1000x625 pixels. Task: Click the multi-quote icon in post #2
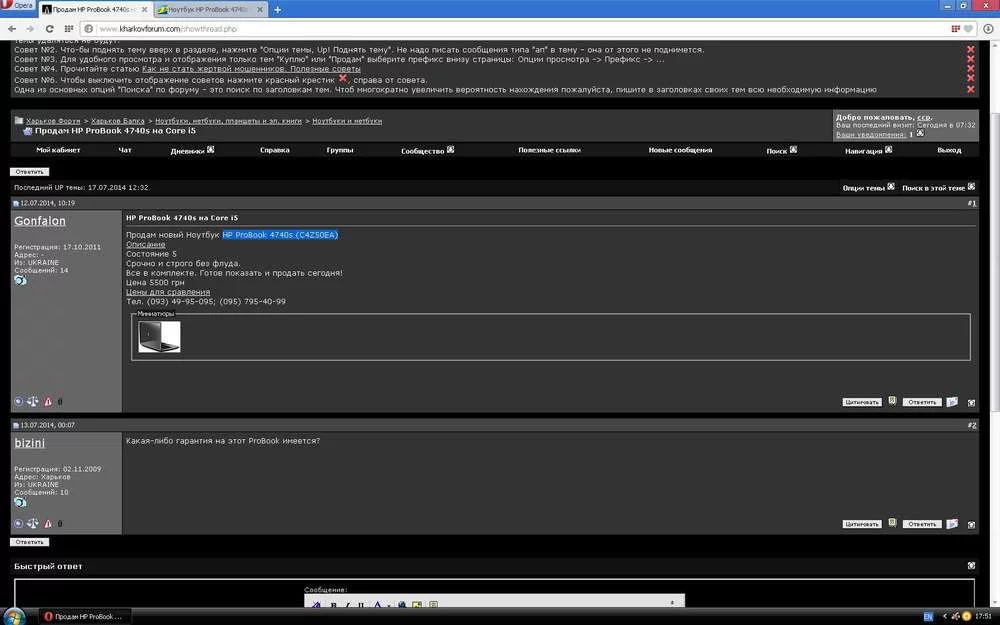click(x=892, y=523)
